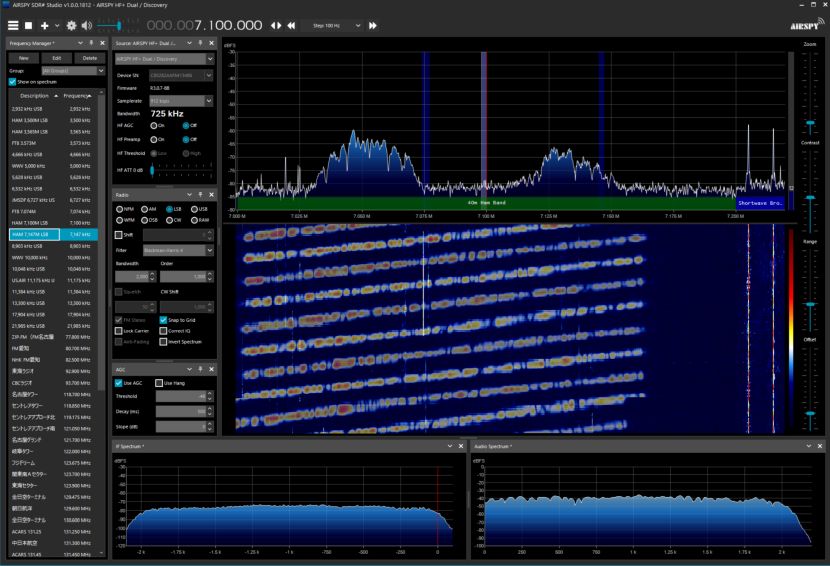
Task: Open Source panel options chevron
Action: (x=189, y=43)
